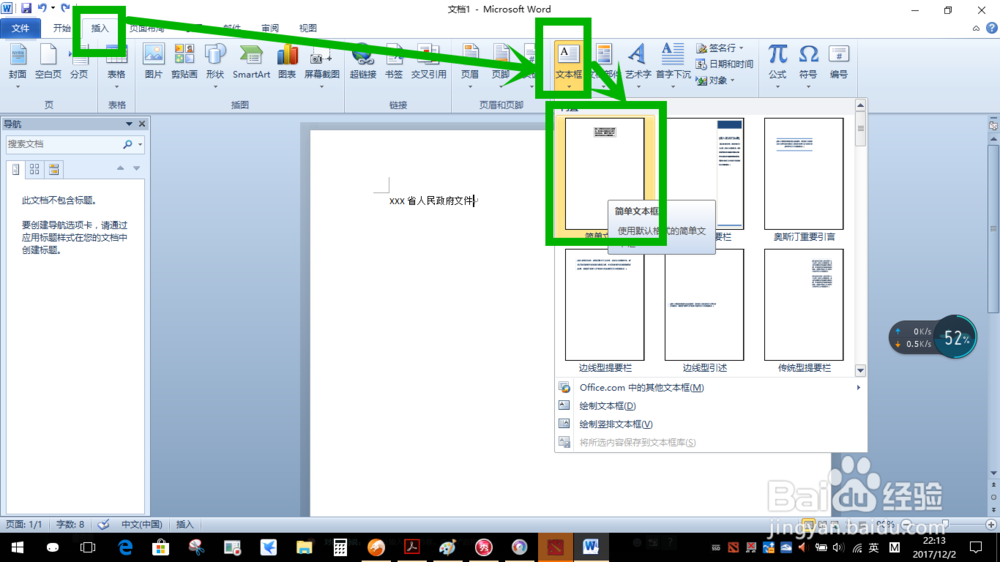
Task: Insert a blank page (空白页)
Action: [x=48, y=63]
